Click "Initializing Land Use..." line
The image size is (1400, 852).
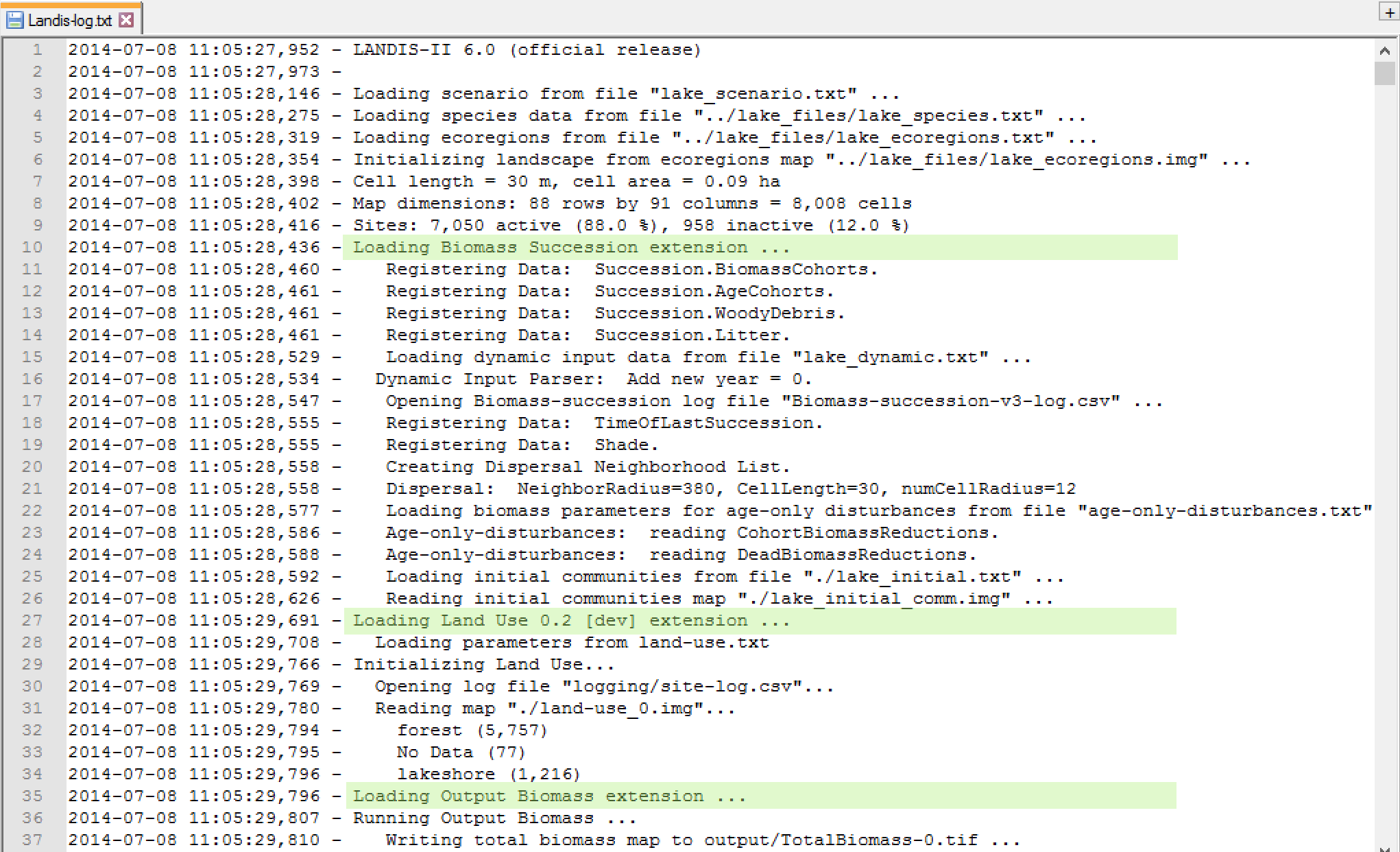(x=484, y=664)
